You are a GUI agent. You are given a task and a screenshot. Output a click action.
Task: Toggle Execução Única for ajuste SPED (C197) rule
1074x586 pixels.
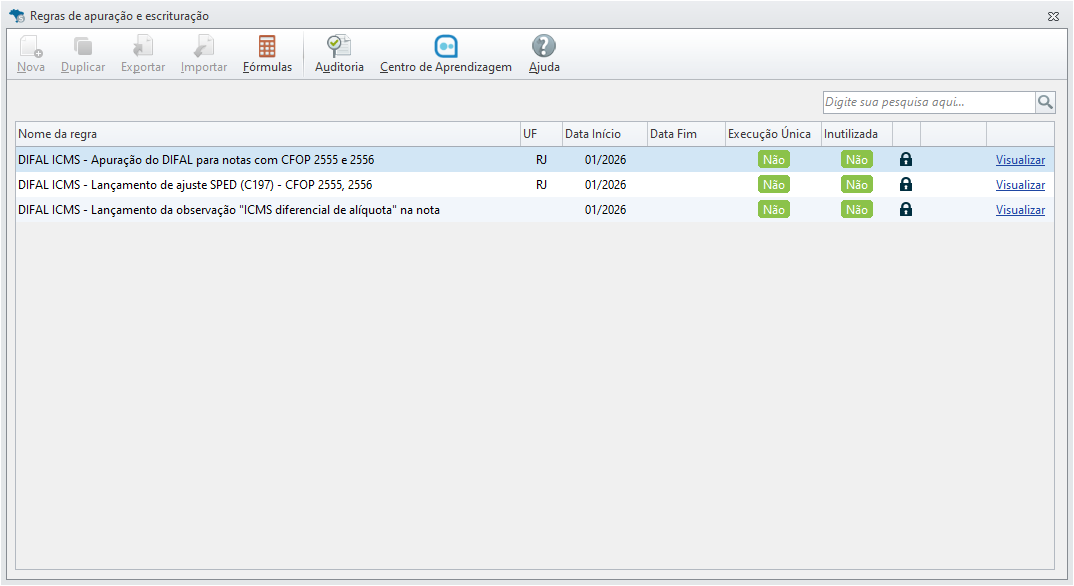(774, 185)
